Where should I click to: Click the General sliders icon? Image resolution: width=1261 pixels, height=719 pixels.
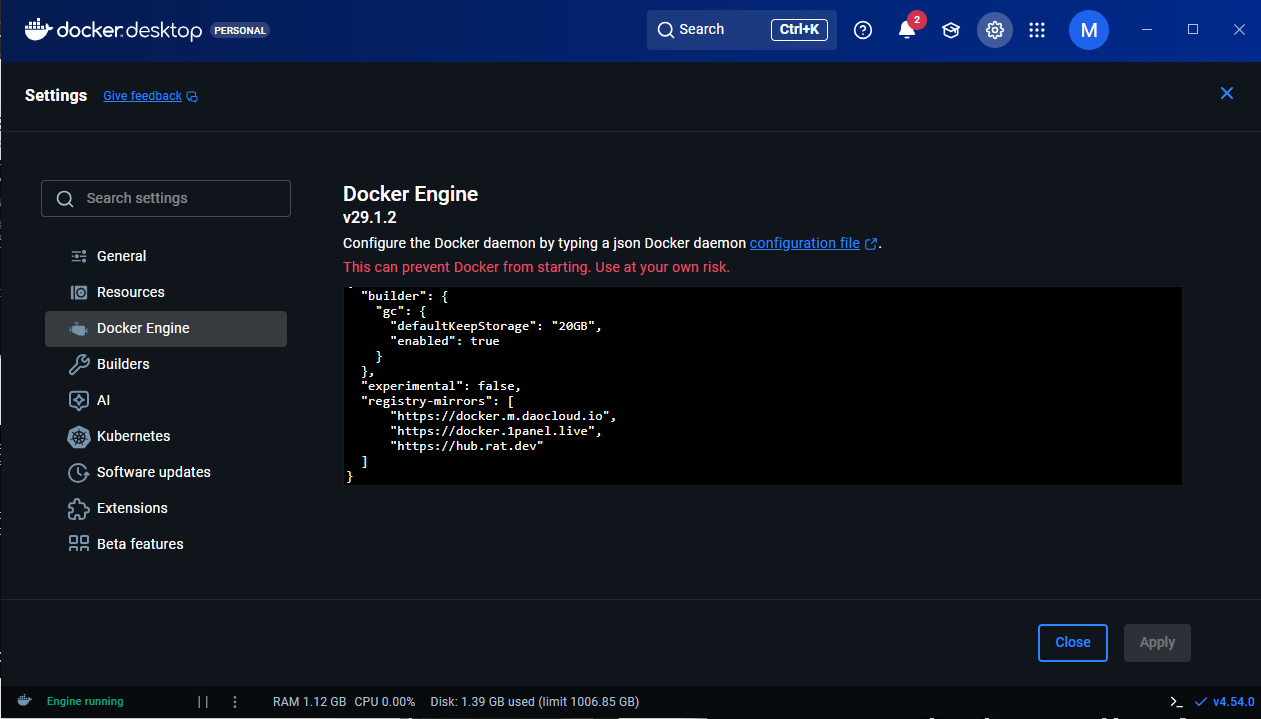tap(79, 256)
